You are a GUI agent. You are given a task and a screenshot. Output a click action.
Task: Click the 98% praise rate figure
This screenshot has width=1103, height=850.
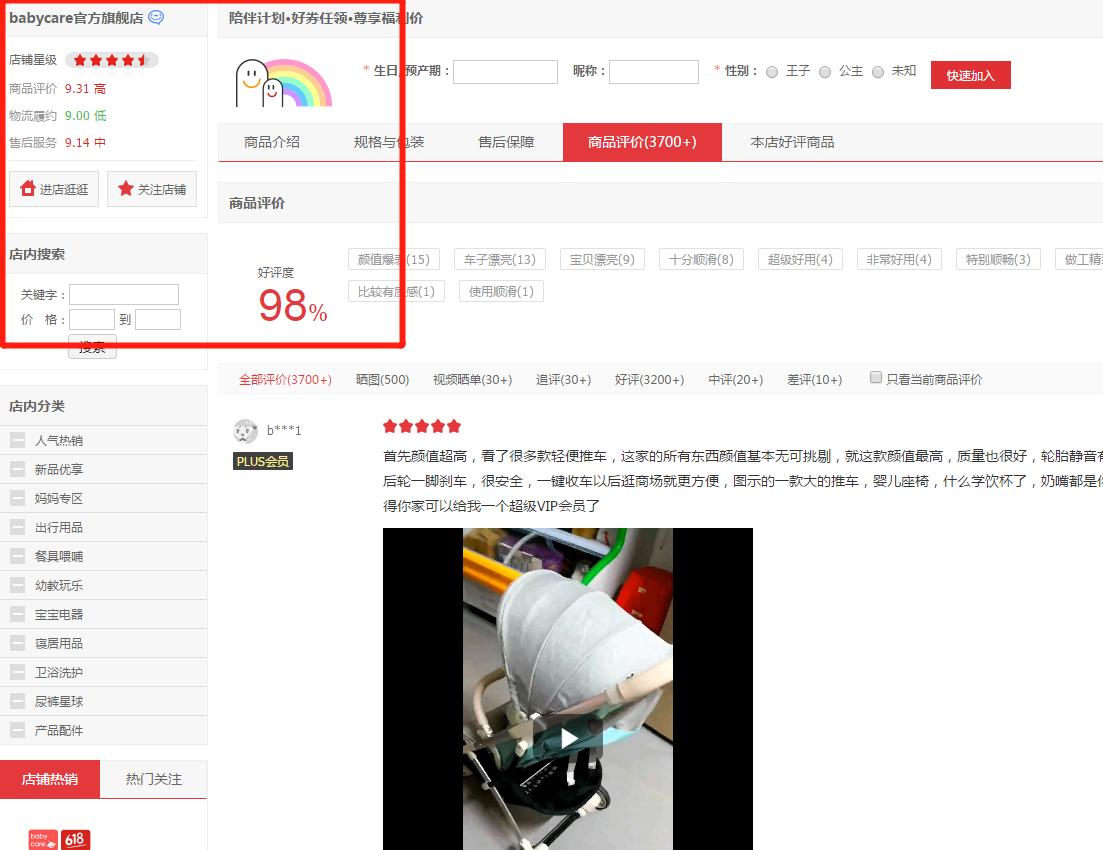(290, 306)
